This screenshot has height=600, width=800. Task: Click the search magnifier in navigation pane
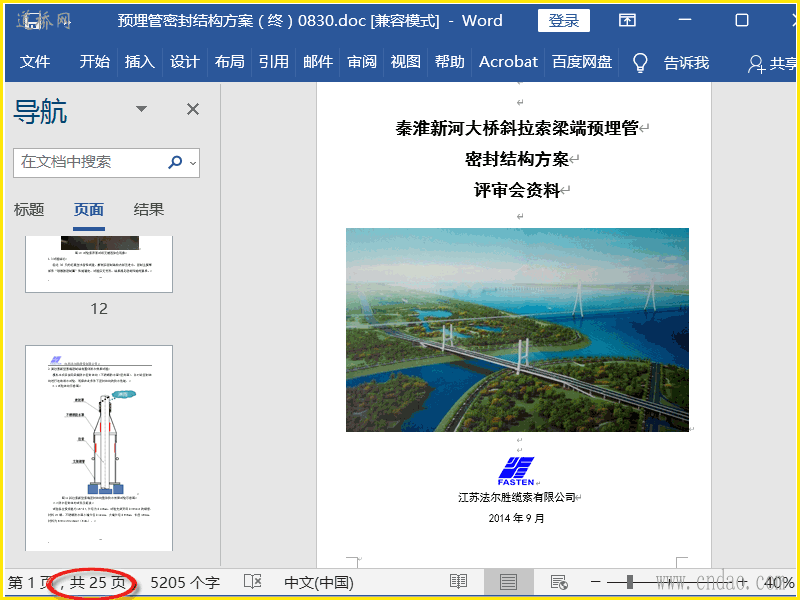[176, 162]
